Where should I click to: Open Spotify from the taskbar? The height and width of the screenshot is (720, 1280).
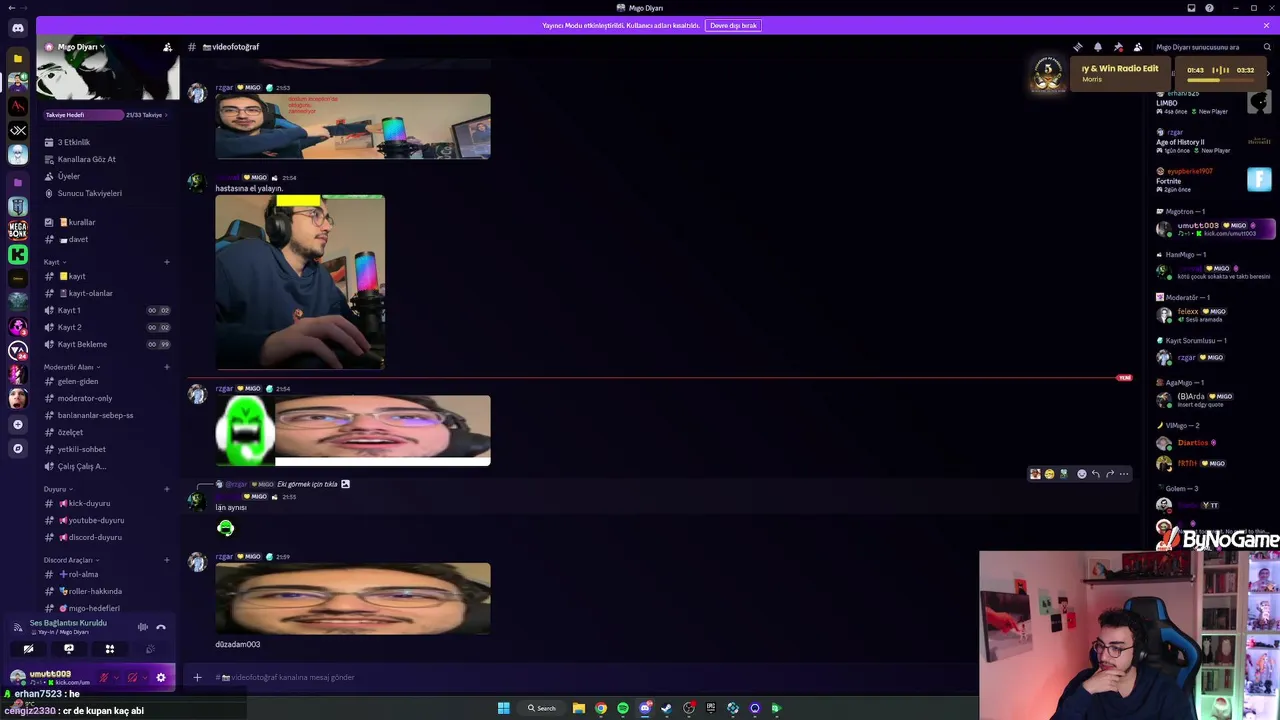point(623,708)
